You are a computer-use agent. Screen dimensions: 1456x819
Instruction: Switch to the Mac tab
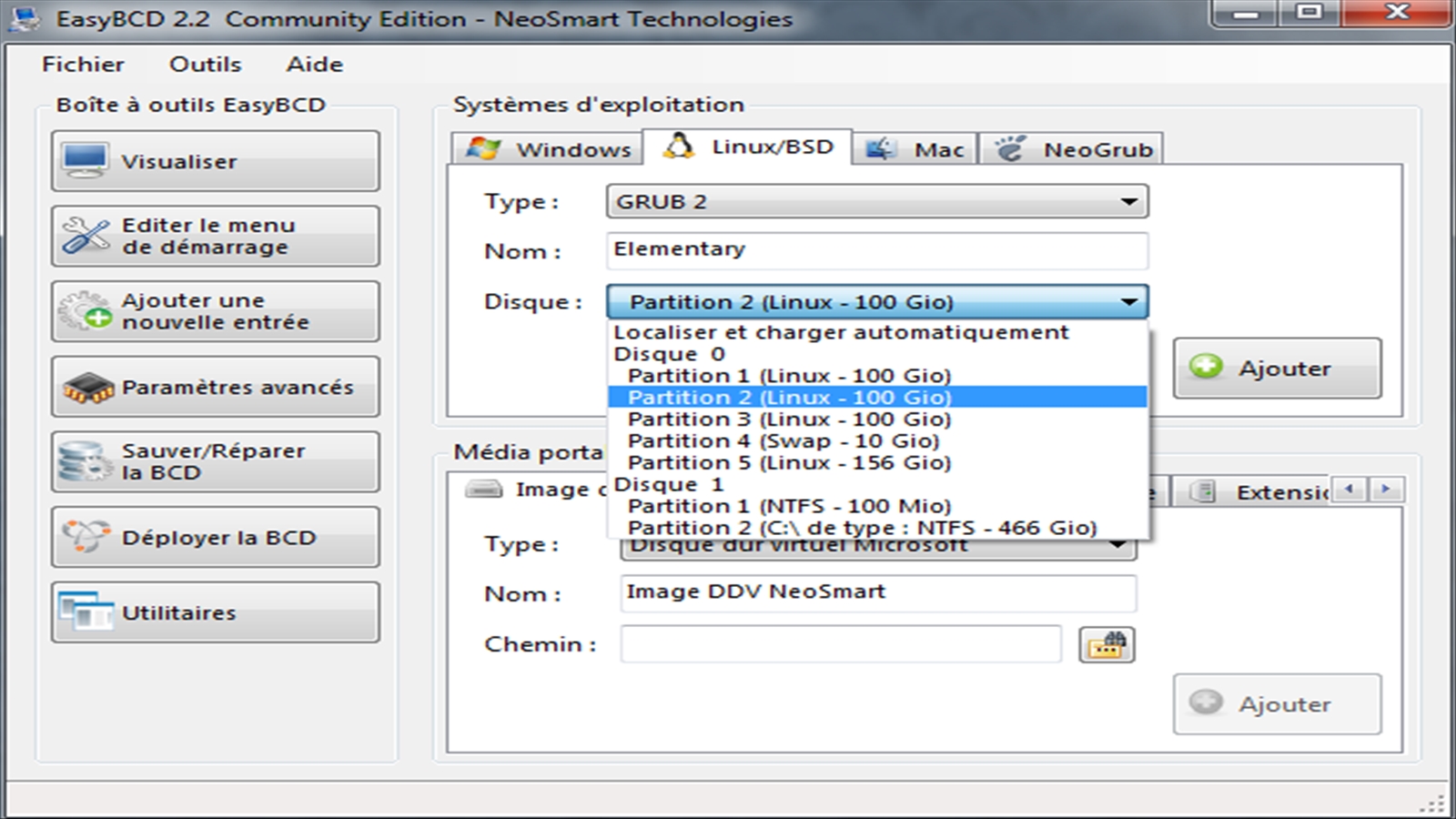click(915, 148)
